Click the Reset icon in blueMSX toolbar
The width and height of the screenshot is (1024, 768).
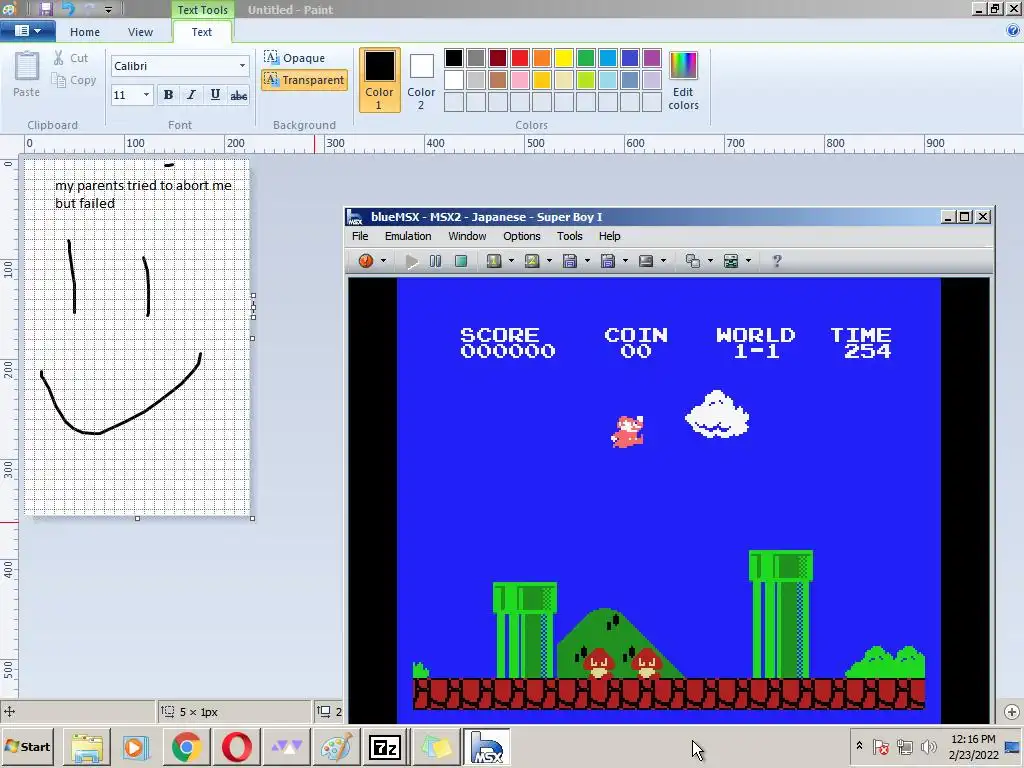pos(366,261)
